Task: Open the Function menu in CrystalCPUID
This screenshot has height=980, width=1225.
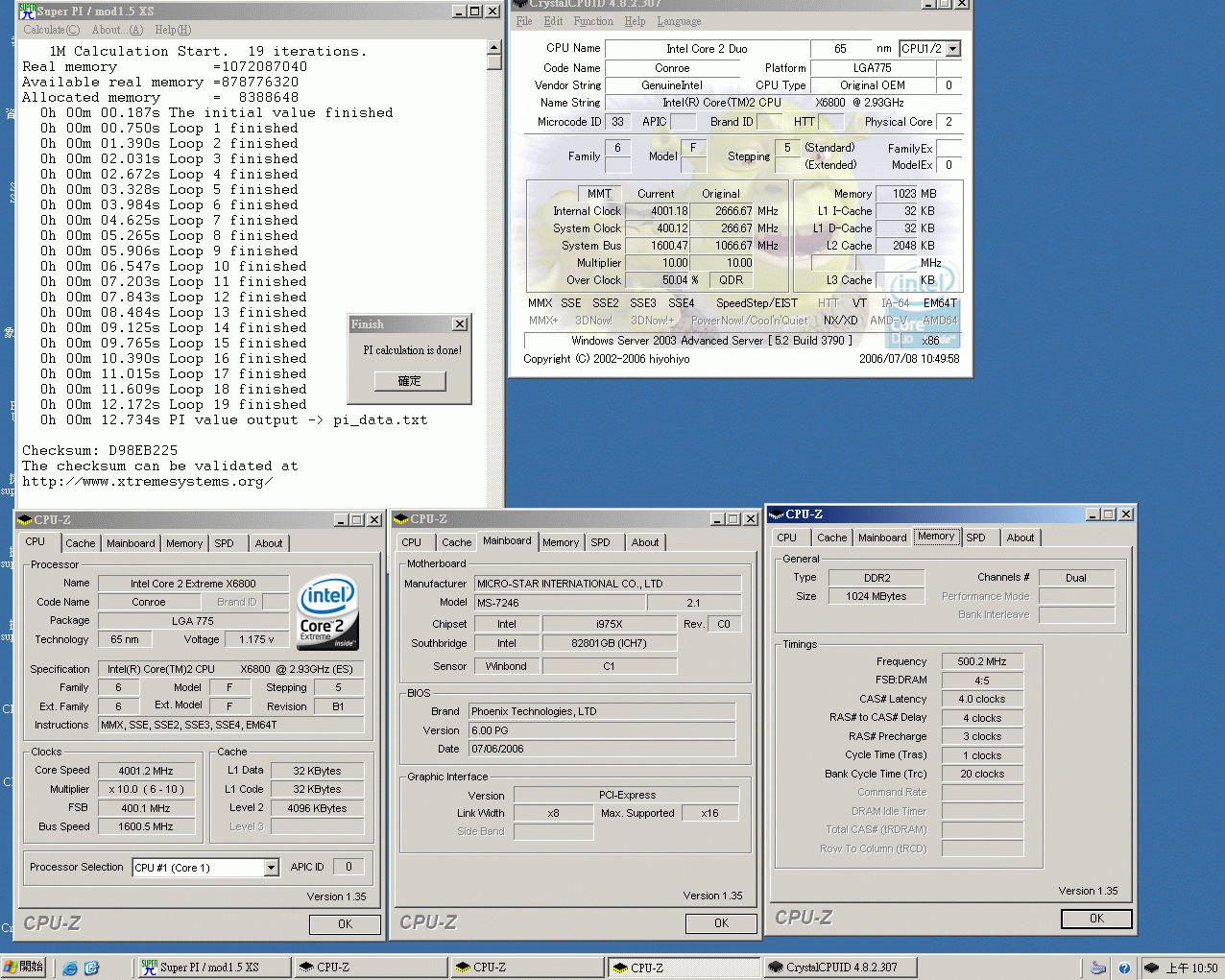Action: click(x=593, y=21)
